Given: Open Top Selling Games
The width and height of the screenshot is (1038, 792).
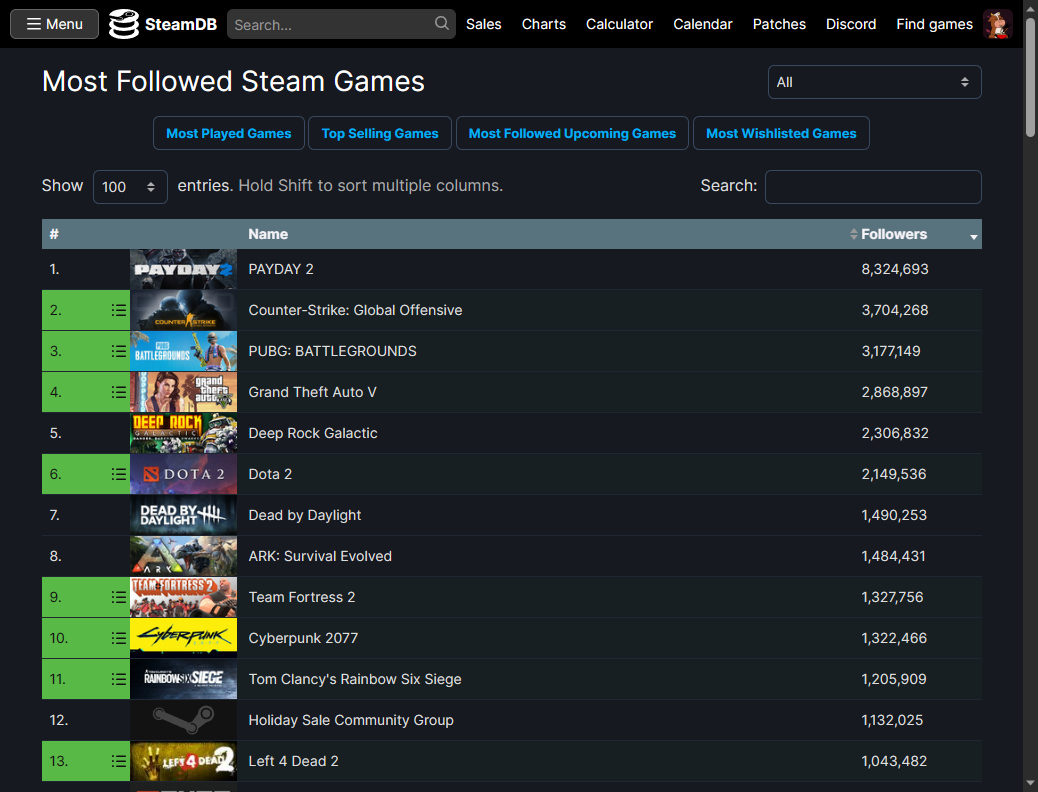Looking at the screenshot, I should click(379, 133).
